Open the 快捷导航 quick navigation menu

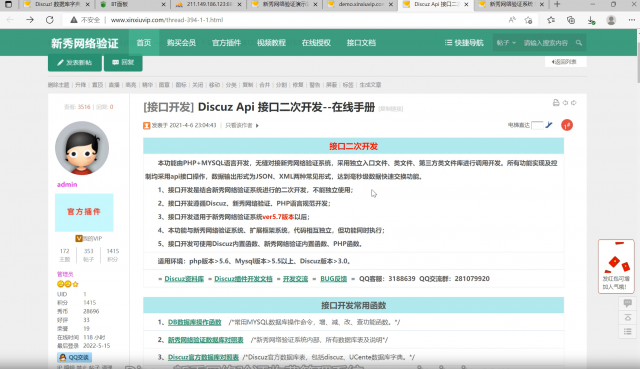[x=464, y=42]
